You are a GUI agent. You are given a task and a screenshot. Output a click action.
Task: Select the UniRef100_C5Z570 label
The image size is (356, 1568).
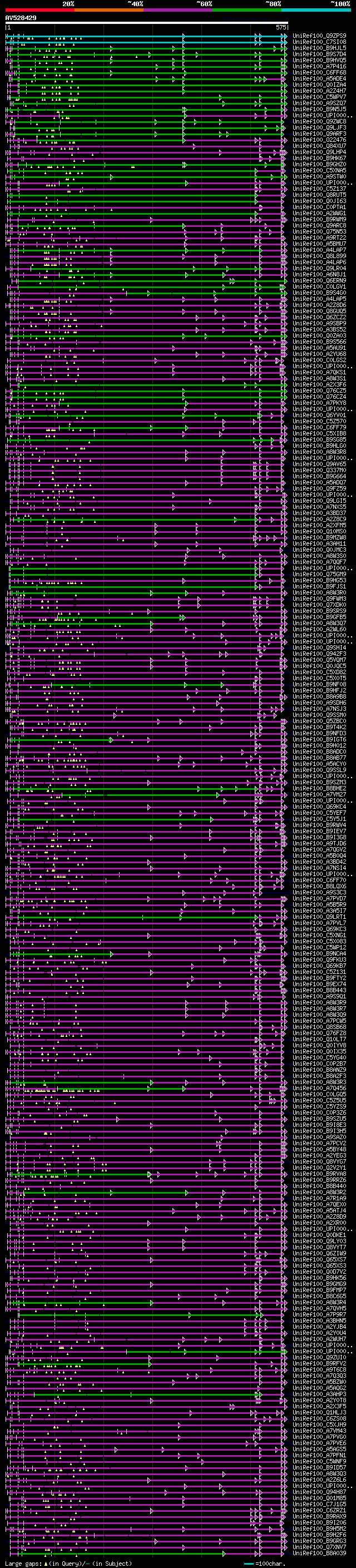[319, 421]
